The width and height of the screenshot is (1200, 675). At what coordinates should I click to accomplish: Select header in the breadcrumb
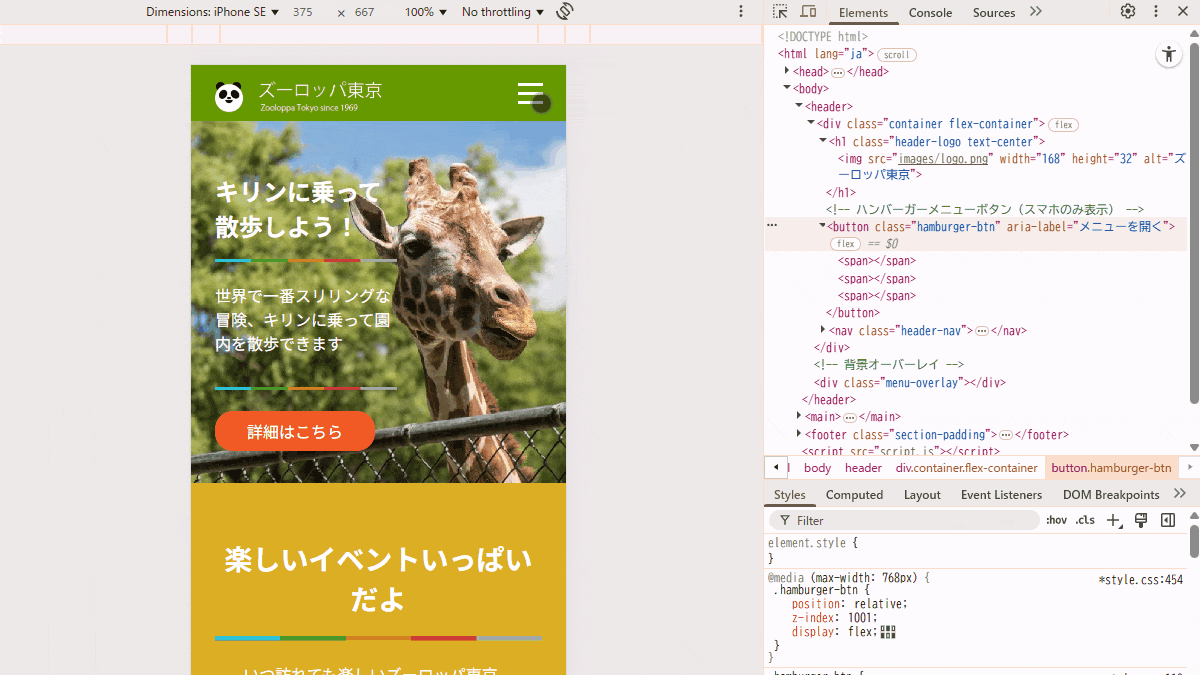tap(863, 467)
